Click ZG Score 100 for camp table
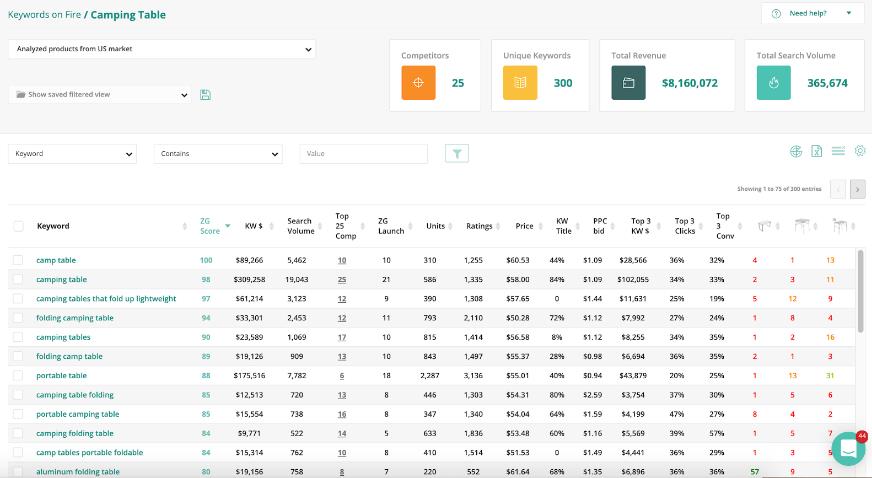Viewport: 872px width, 478px height. point(206,260)
